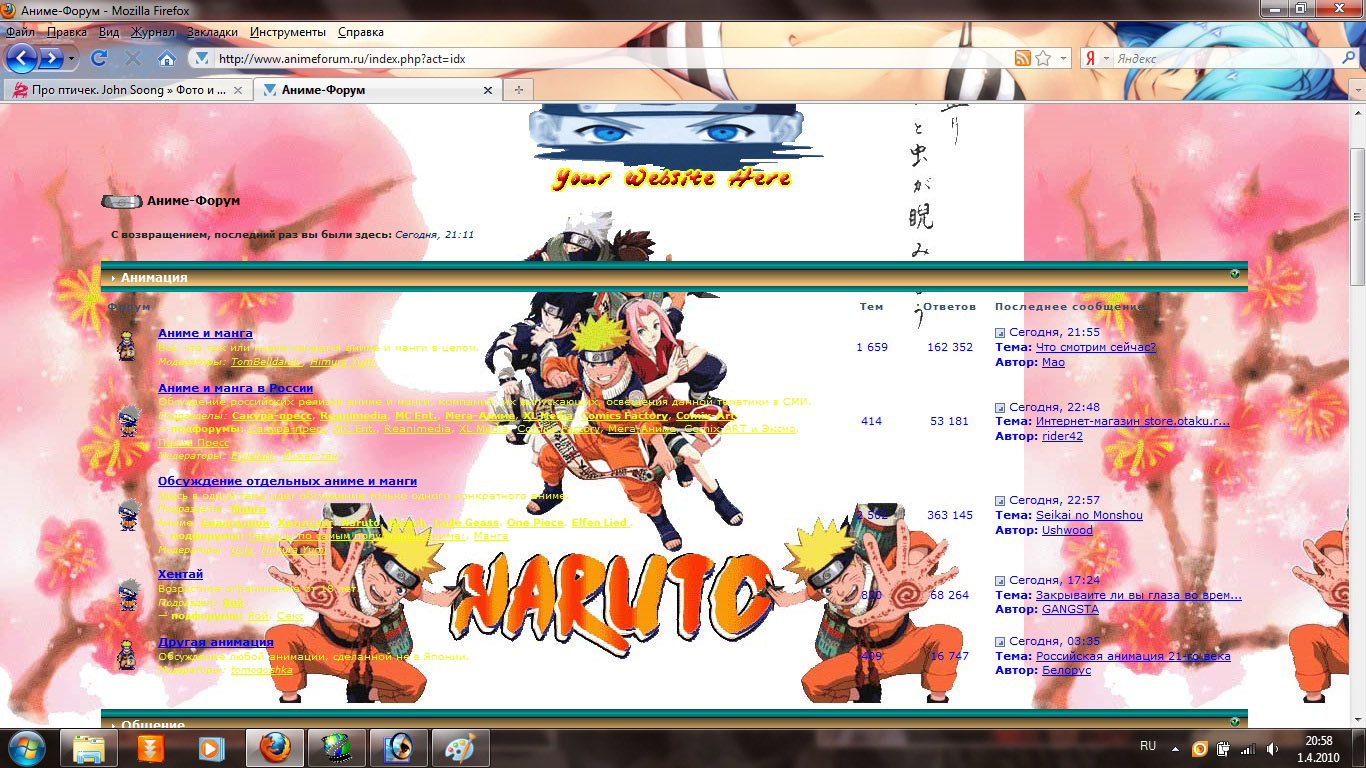Click the volume speaker tray icon
Image resolution: width=1366 pixels, height=768 pixels.
tap(1271, 748)
